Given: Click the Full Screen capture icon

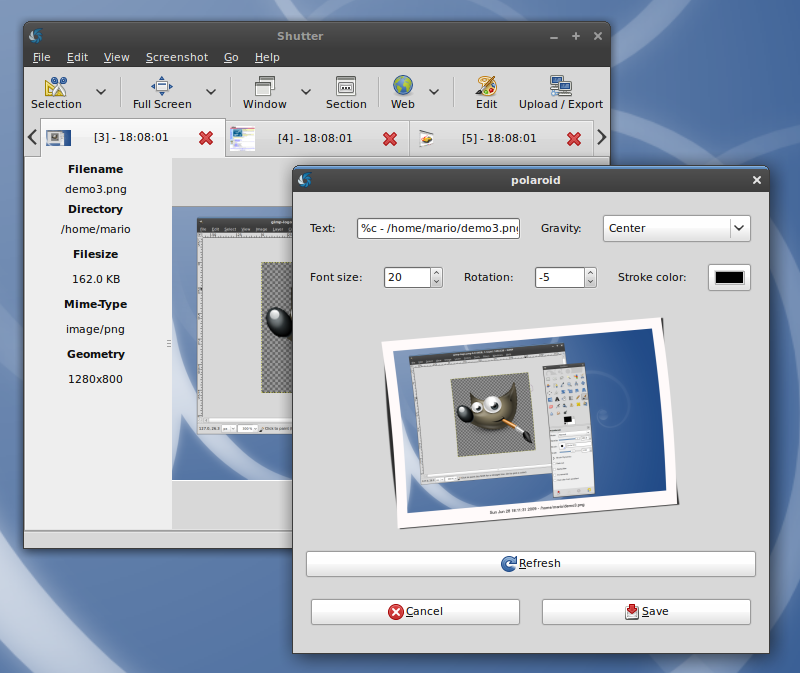Looking at the screenshot, I should [x=161, y=92].
